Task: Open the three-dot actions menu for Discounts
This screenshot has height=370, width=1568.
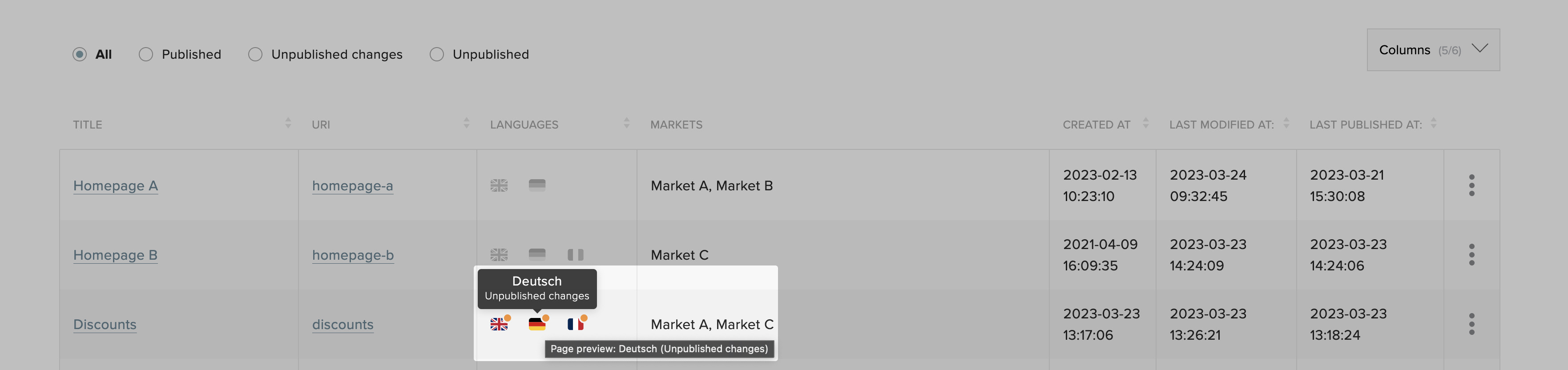Action: (x=1471, y=324)
